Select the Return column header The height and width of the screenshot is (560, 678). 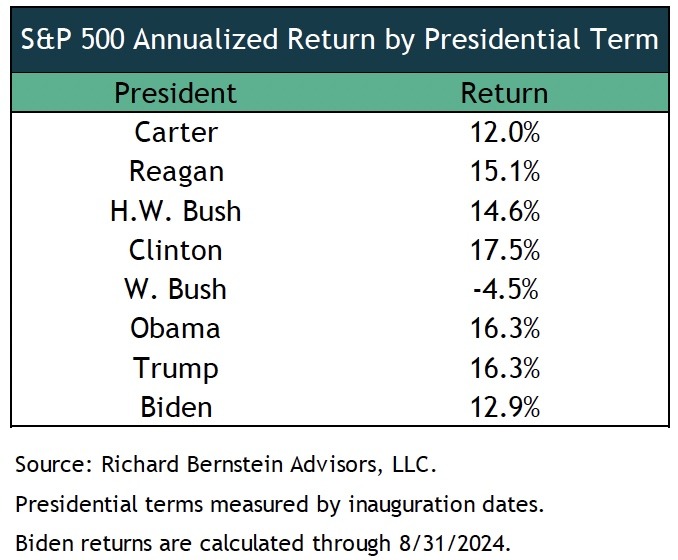click(x=504, y=93)
